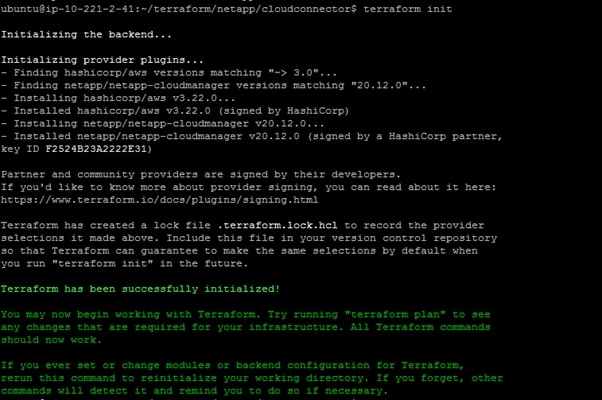Click the version constraint "20.12.0" in quotes
Viewport: 602px width, 400px height.
click(379, 85)
